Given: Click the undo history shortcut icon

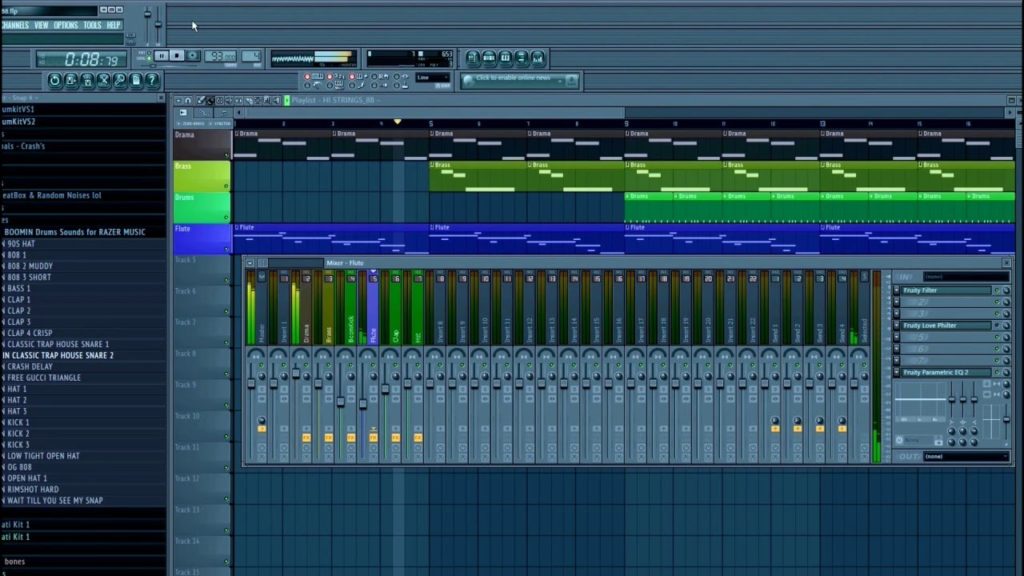Looking at the screenshot, I should coord(54,80).
